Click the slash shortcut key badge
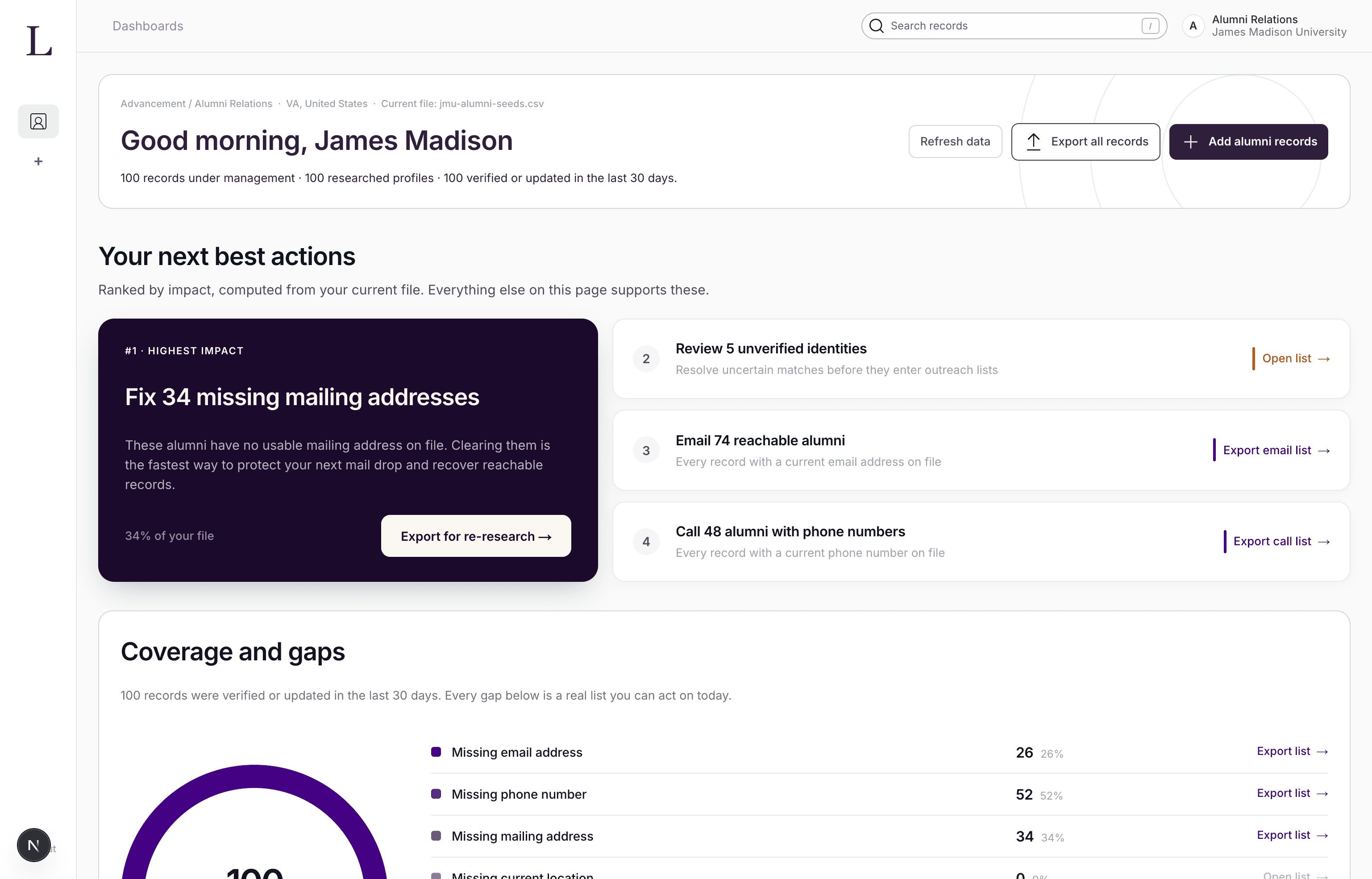Screen dimensions: 1372x879 [x=1150, y=26]
